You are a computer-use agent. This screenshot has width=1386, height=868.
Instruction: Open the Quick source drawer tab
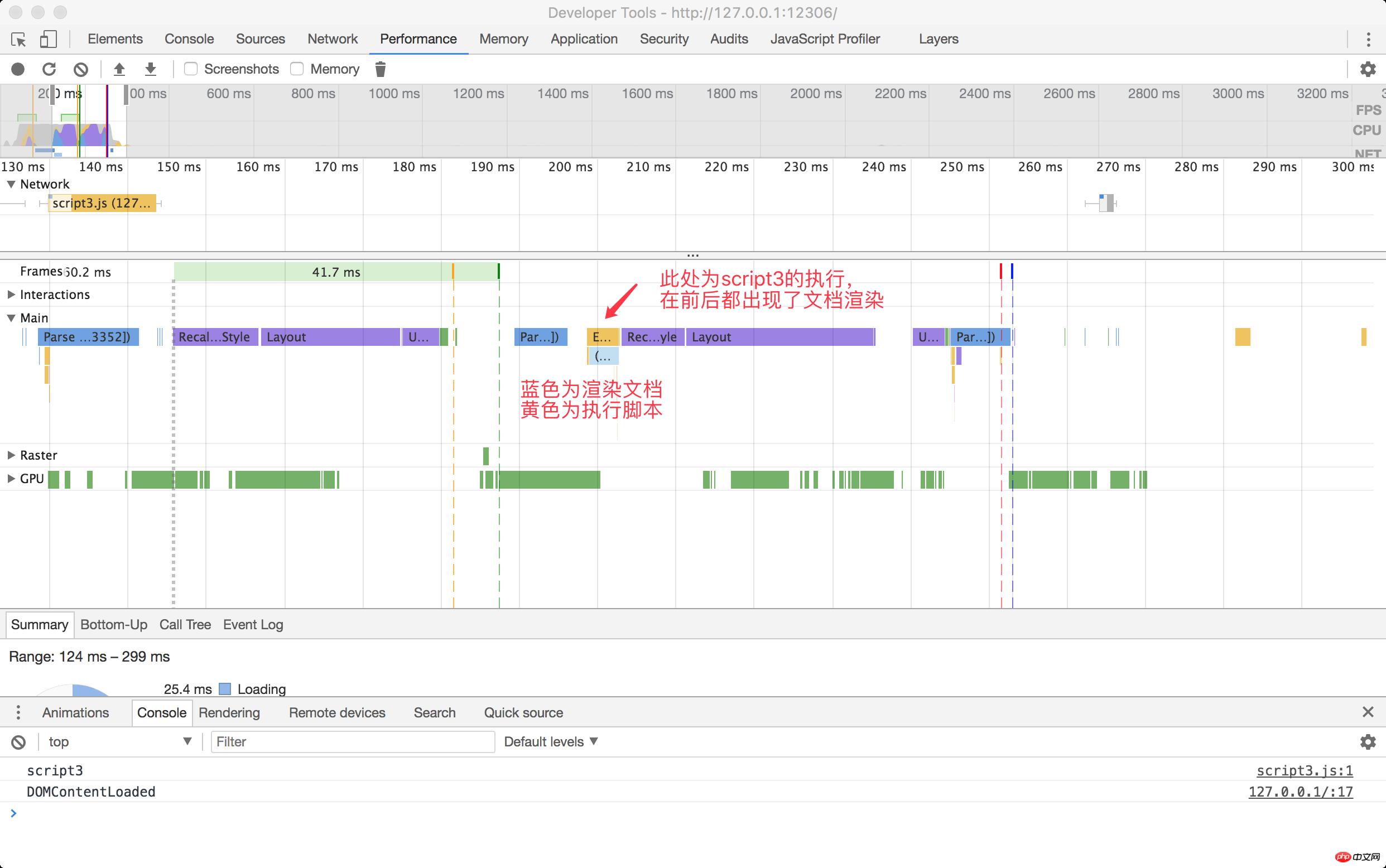pyautogui.click(x=523, y=712)
